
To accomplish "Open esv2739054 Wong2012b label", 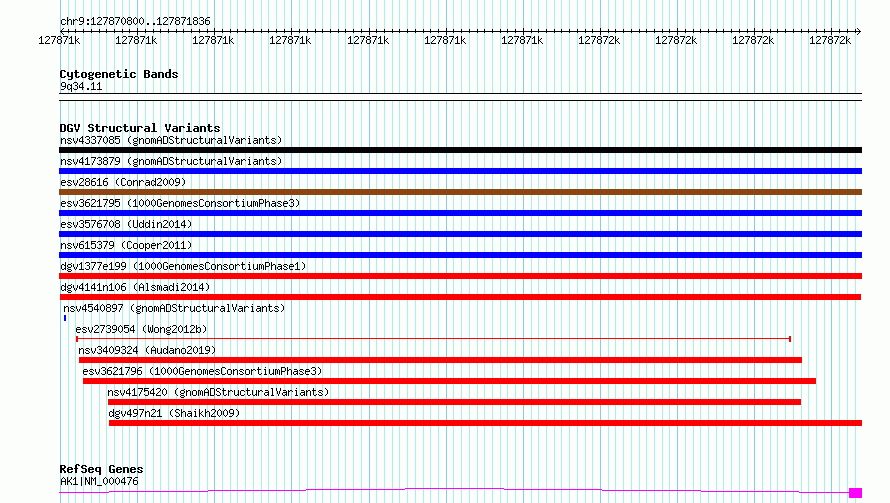I will pyautogui.click(x=141, y=329).
